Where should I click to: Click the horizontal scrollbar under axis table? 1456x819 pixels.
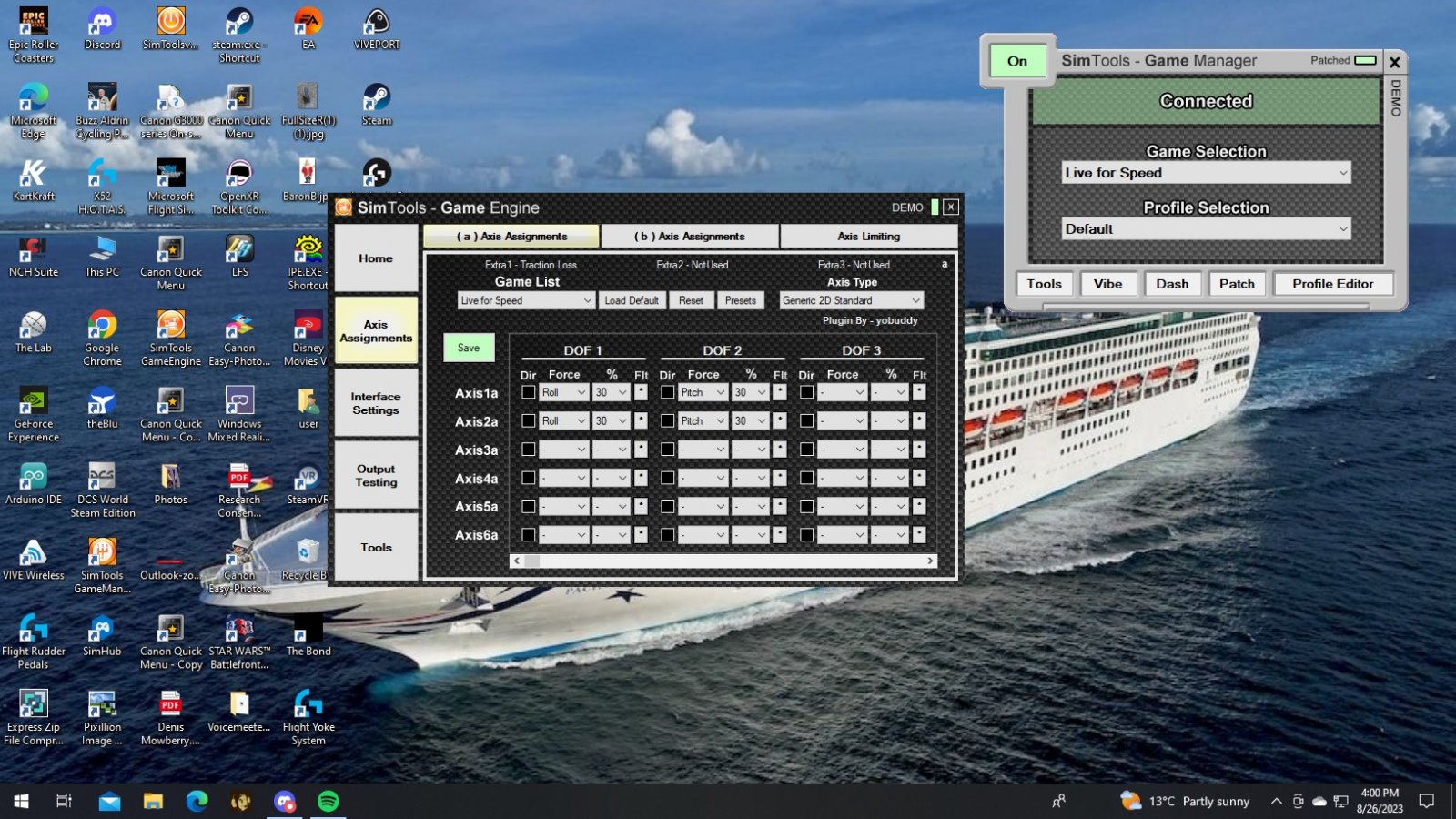click(723, 561)
